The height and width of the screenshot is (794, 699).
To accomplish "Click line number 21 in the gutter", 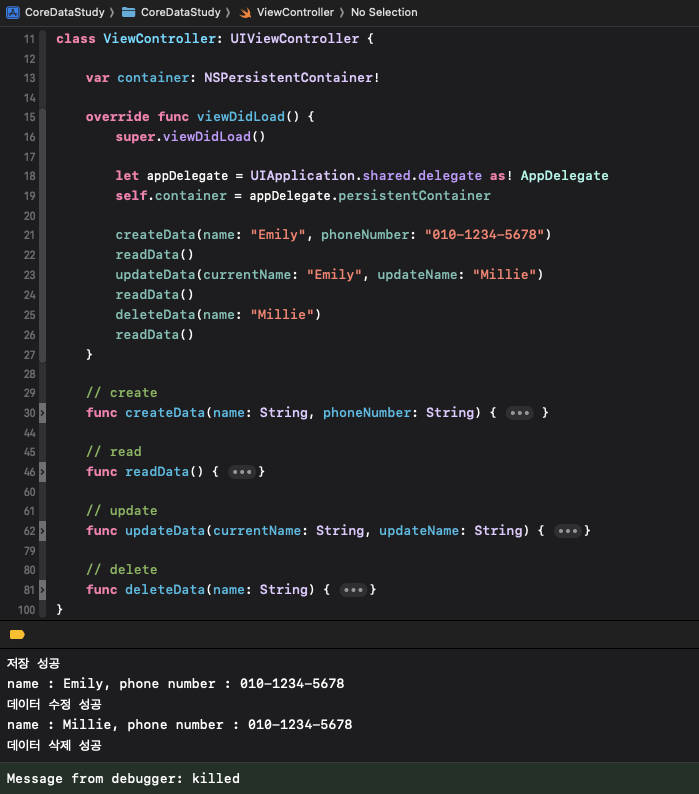I will pyautogui.click(x=29, y=235).
